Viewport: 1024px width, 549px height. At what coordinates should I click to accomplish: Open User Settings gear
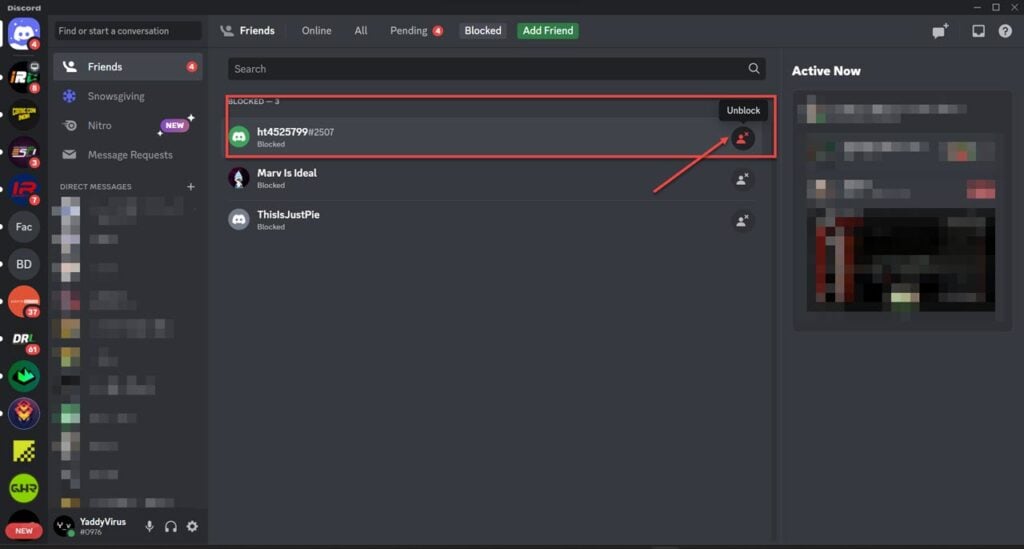192,526
